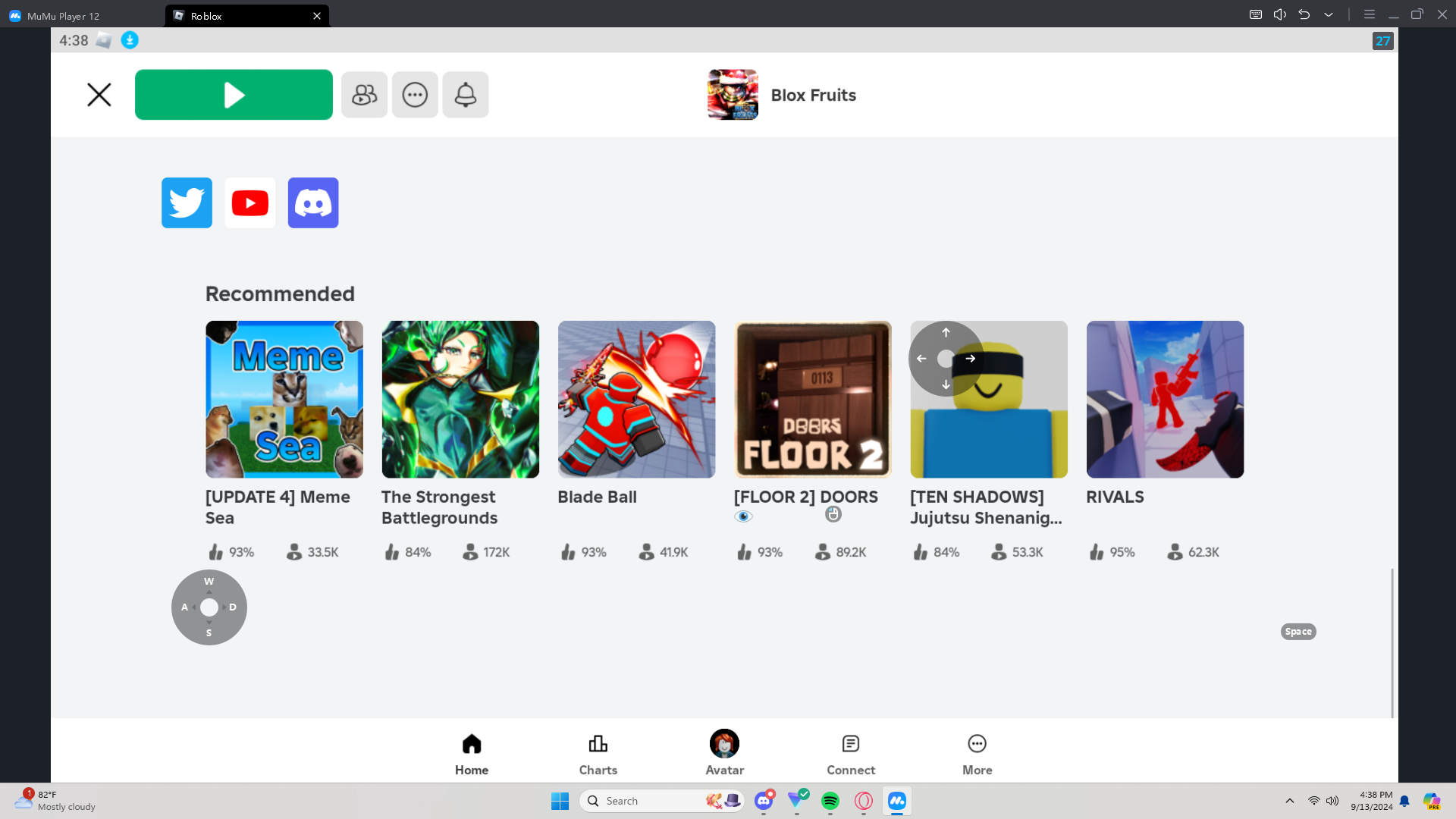Open Spotify from the taskbar
The width and height of the screenshot is (1456, 819).
[830, 801]
